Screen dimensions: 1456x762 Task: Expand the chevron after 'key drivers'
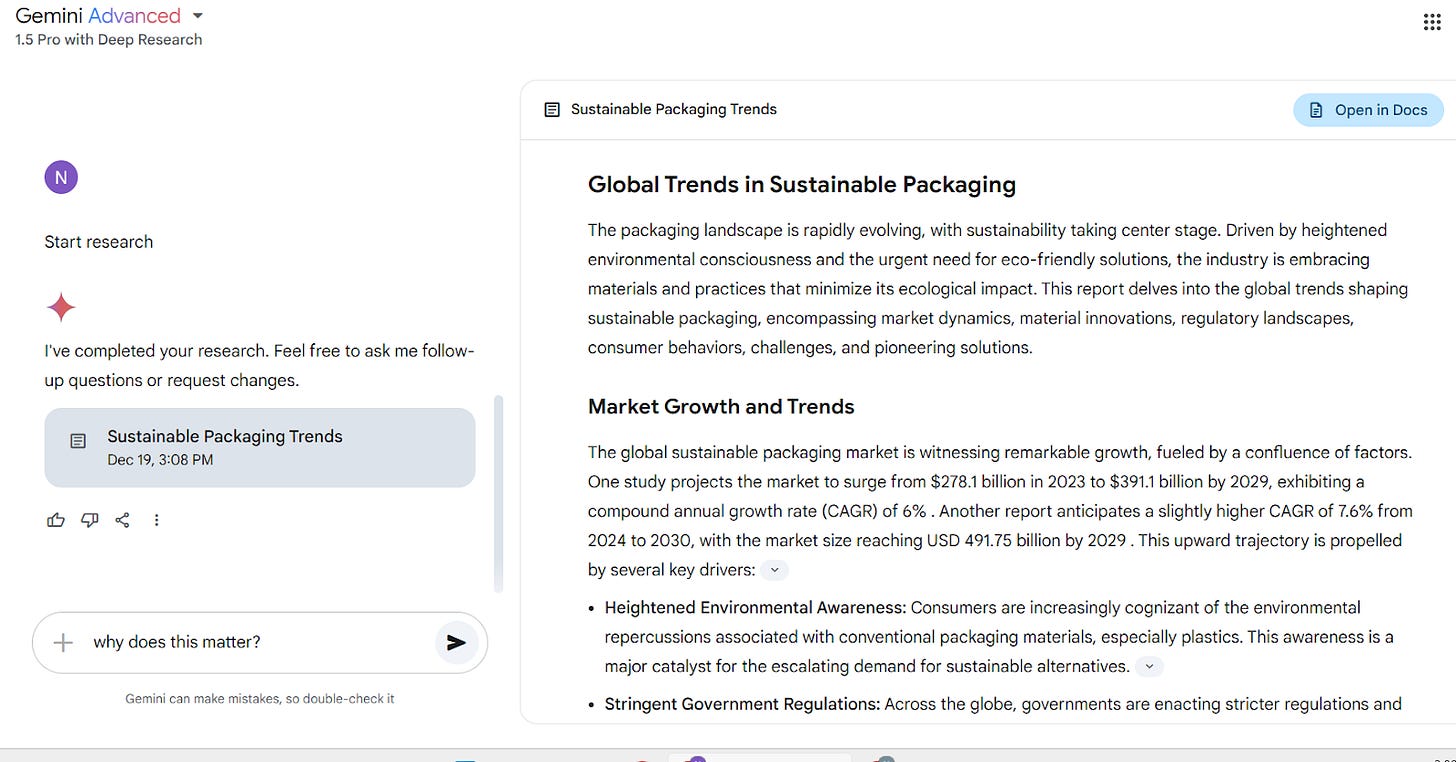773,569
